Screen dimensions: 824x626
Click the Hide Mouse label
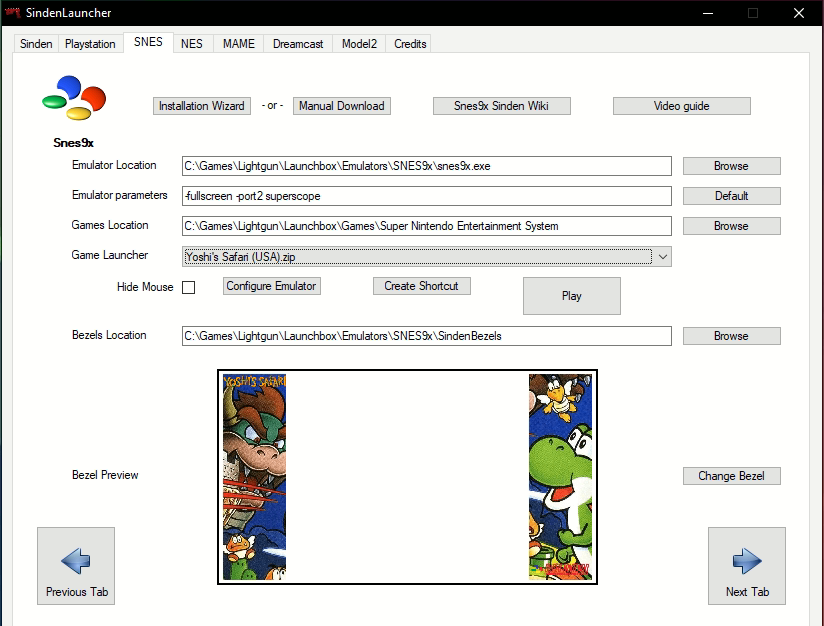click(x=145, y=287)
